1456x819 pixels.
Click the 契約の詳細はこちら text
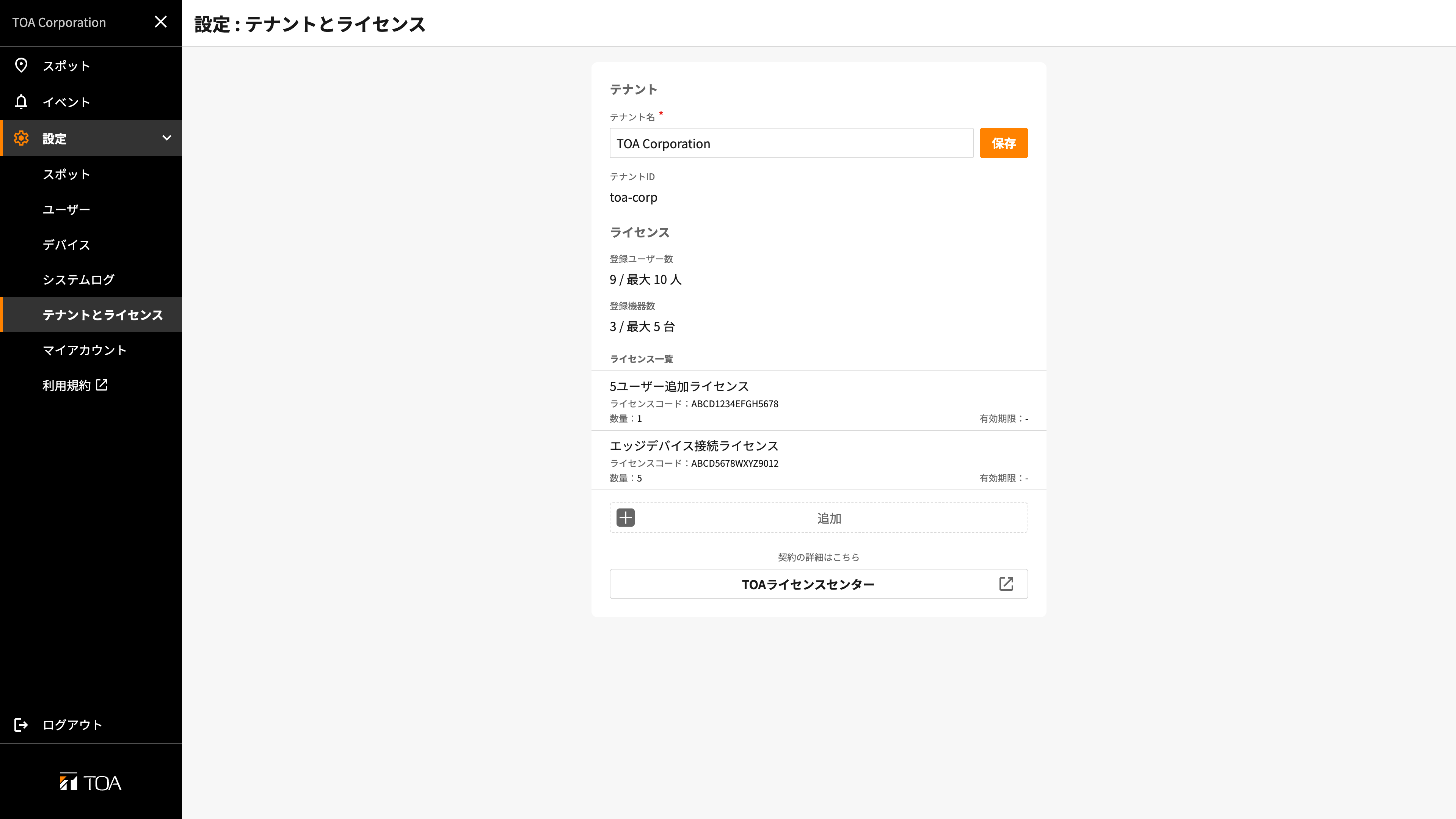point(819,557)
